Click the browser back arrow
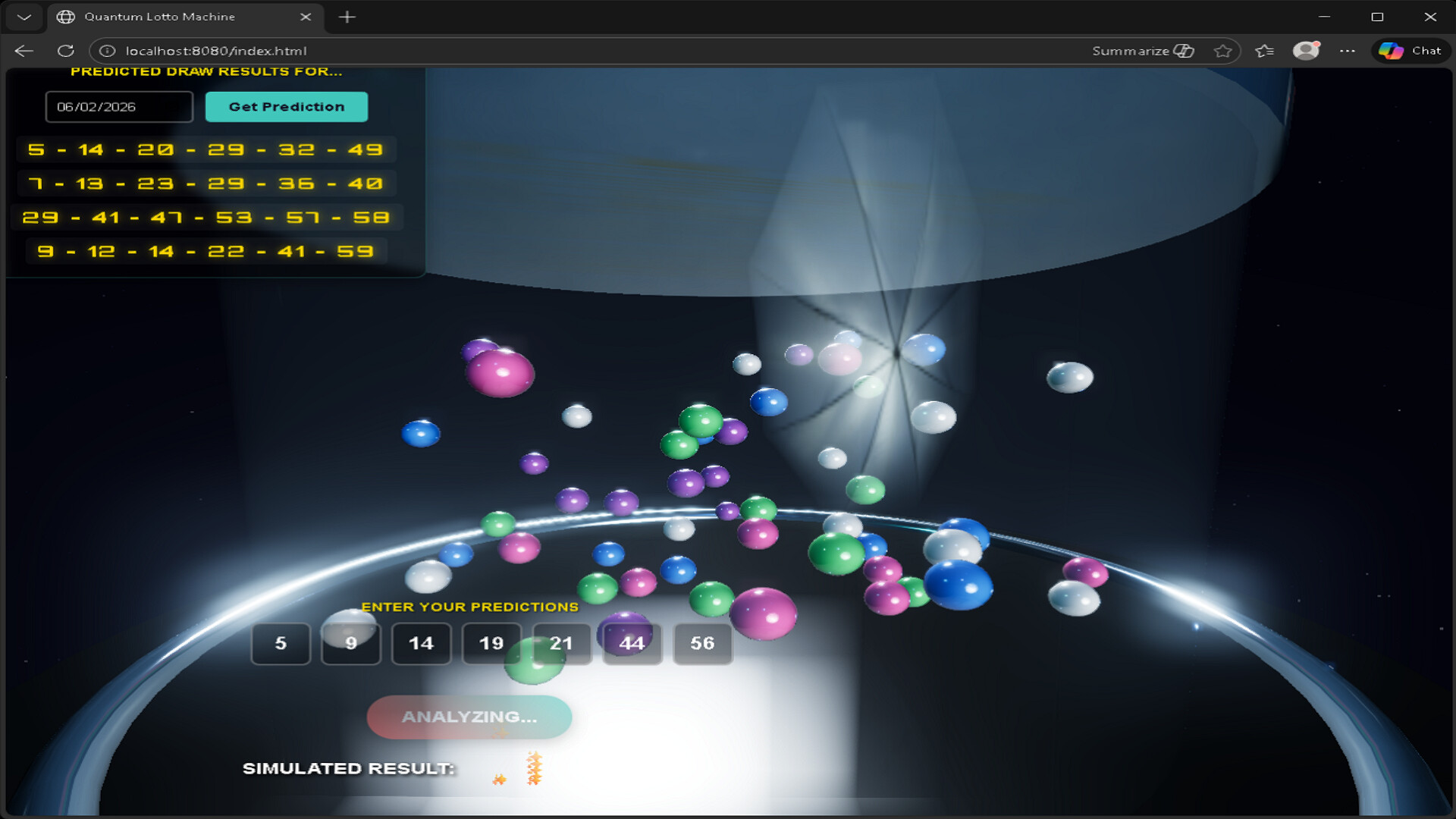1456x819 pixels. [24, 51]
